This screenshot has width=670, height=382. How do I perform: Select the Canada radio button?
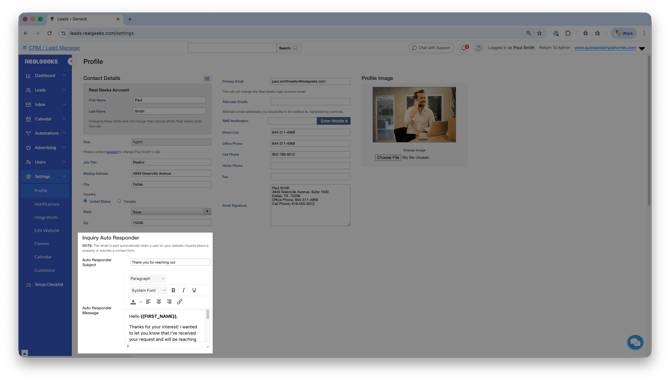pyautogui.click(x=119, y=201)
